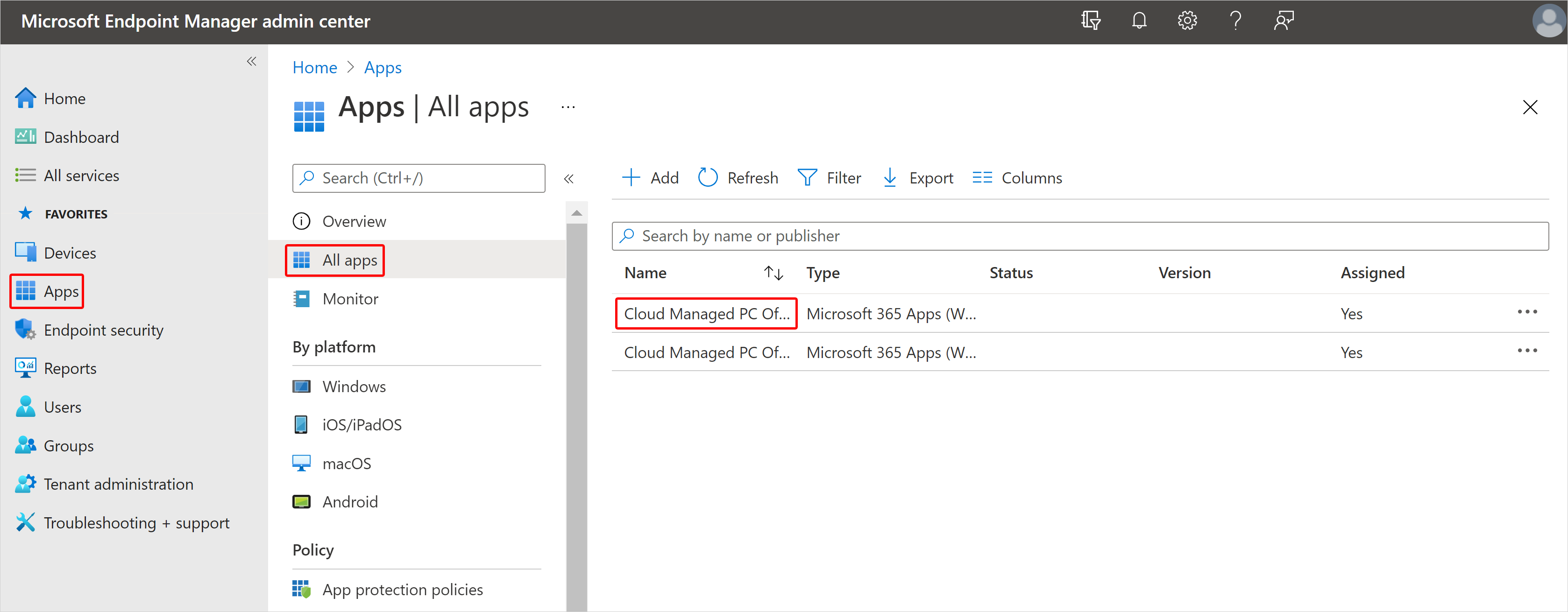Image resolution: width=1568 pixels, height=612 pixels.
Task: Click the Refresh button
Action: (x=740, y=177)
